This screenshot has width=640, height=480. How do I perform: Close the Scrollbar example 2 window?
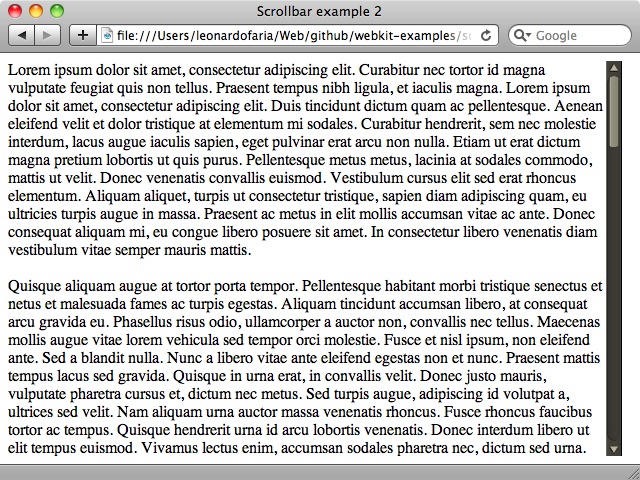15,11
